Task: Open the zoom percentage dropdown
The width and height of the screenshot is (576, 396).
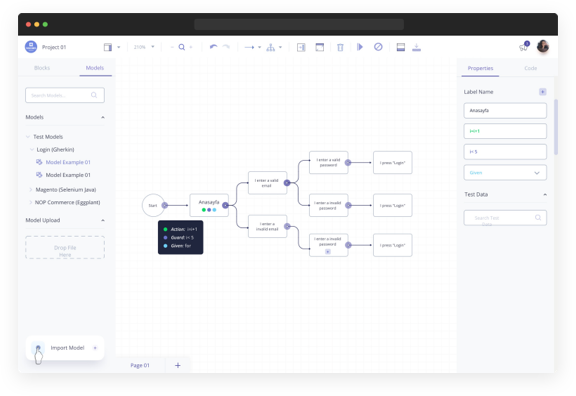Action: pos(144,47)
